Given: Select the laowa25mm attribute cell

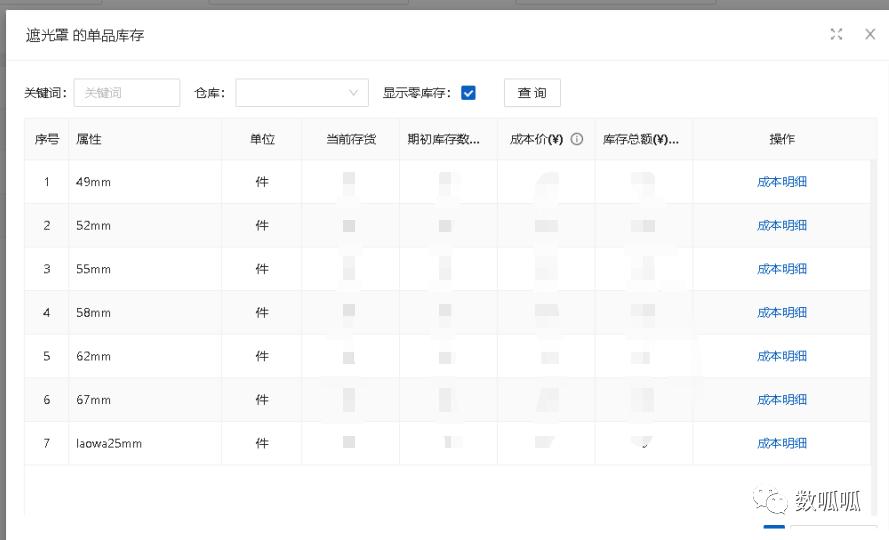Looking at the screenshot, I should pos(145,444).
